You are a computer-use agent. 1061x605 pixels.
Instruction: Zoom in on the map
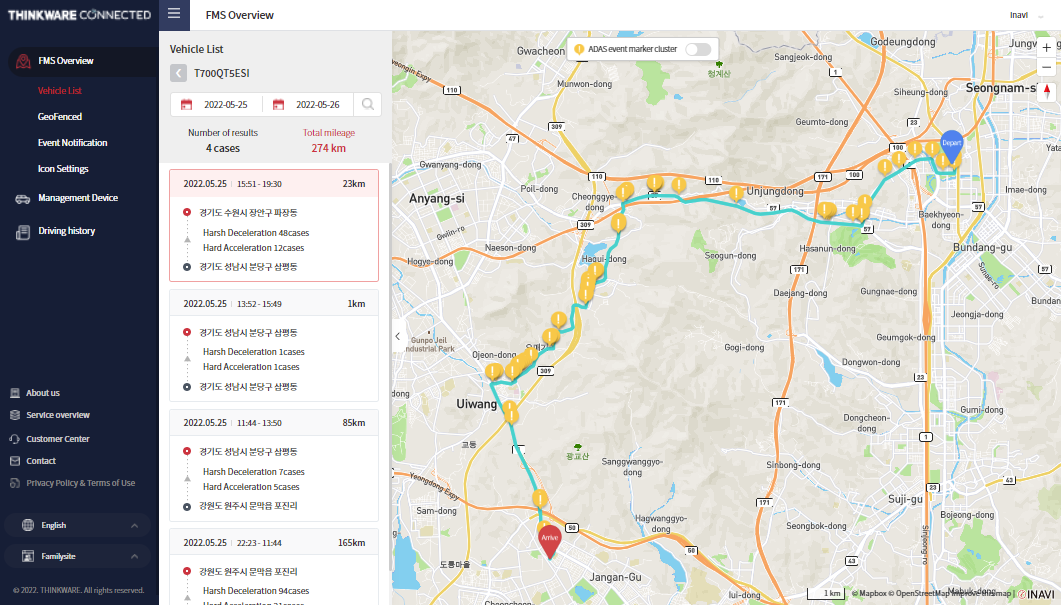point(1046,47)
